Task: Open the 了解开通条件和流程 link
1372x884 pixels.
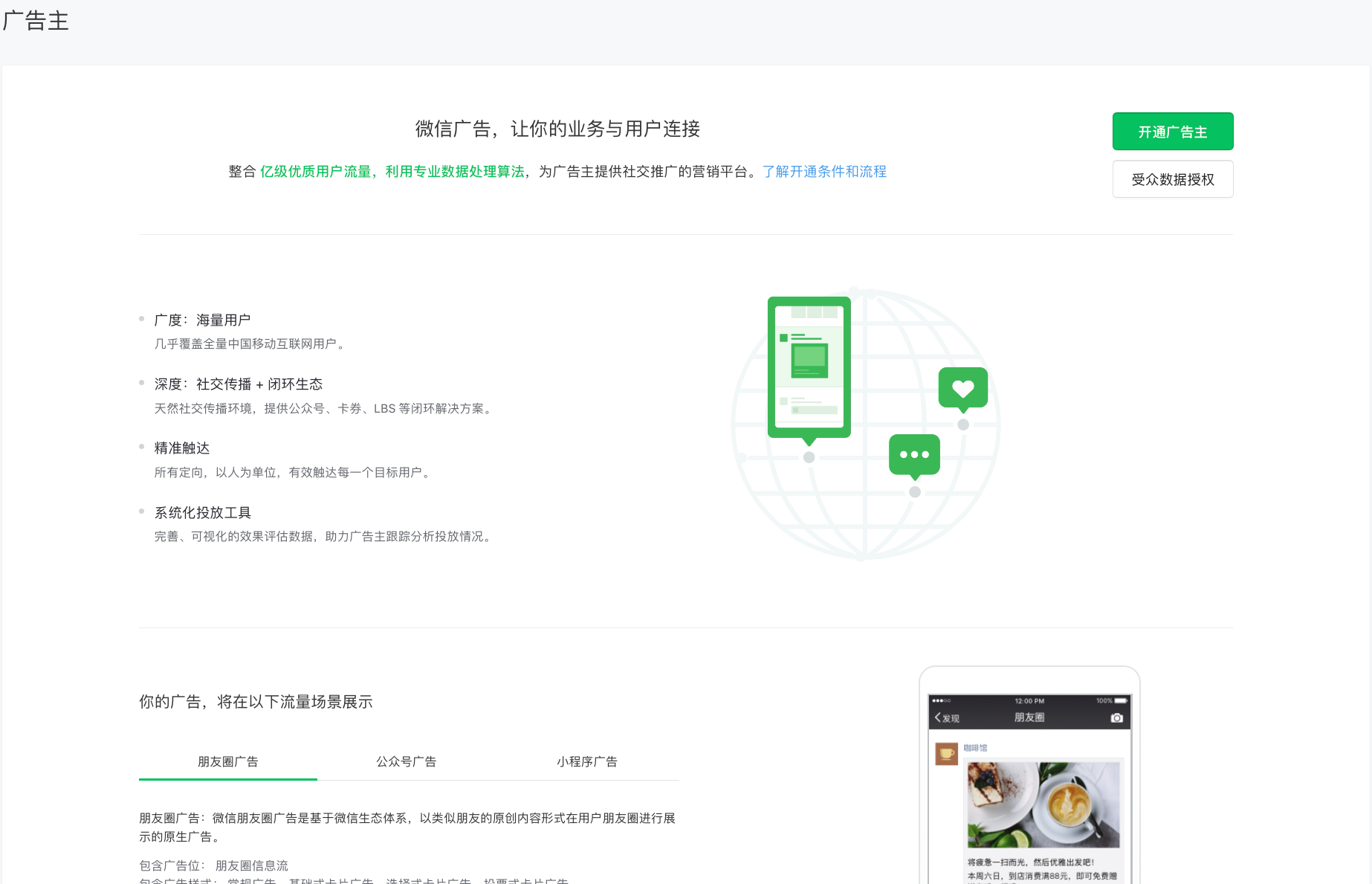Action: 824,172
